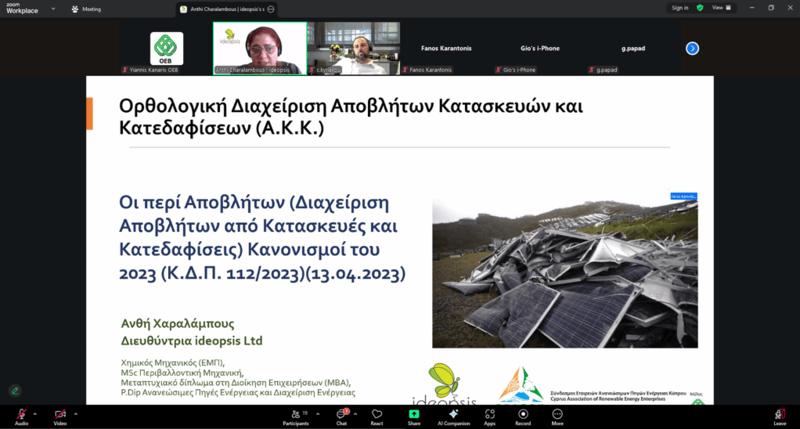The image size is (800, 429).
Task: Launch the AI Companion
Action: click(x=453, y=414)
